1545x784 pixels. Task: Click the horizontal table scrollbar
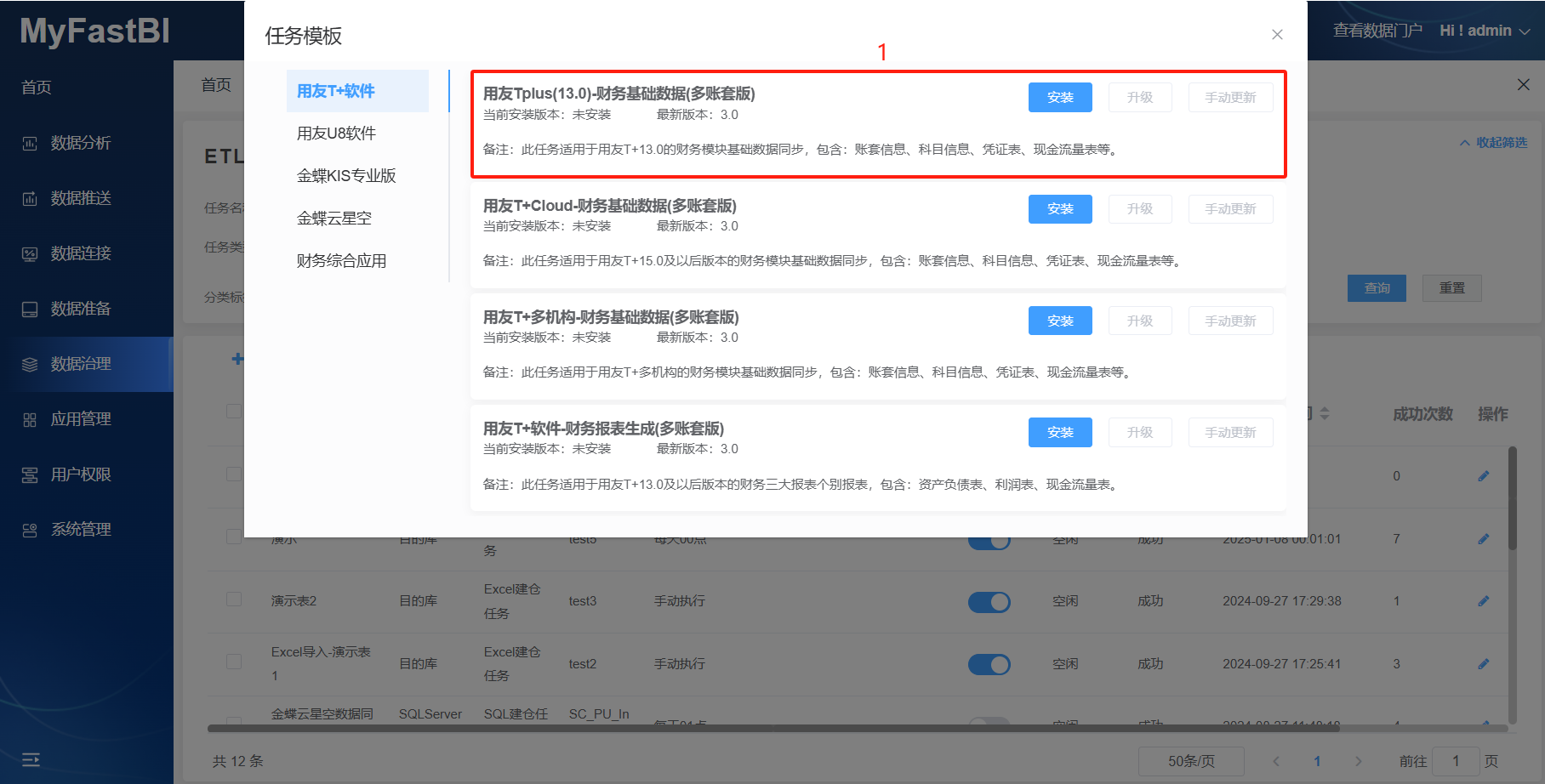click(773, 729)
